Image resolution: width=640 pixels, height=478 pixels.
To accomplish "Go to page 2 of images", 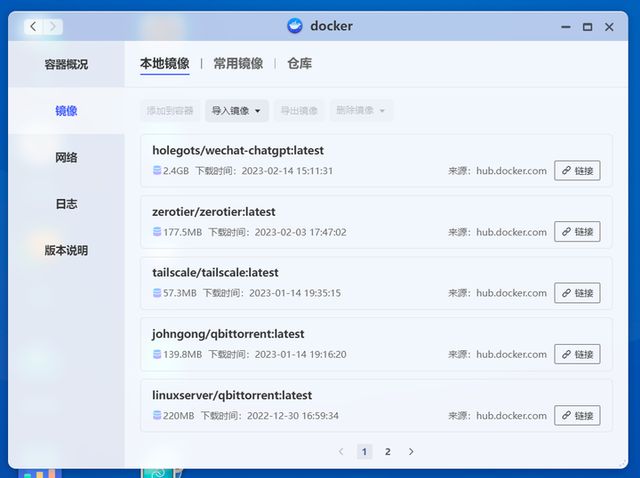I will (388, 452).
